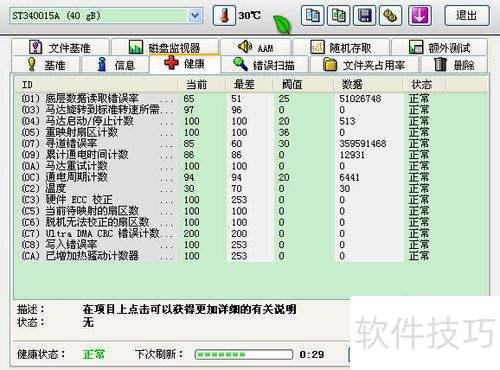500x370 pixels.
Task: Click the thermometer temperature icon
Action: (225, 15)
